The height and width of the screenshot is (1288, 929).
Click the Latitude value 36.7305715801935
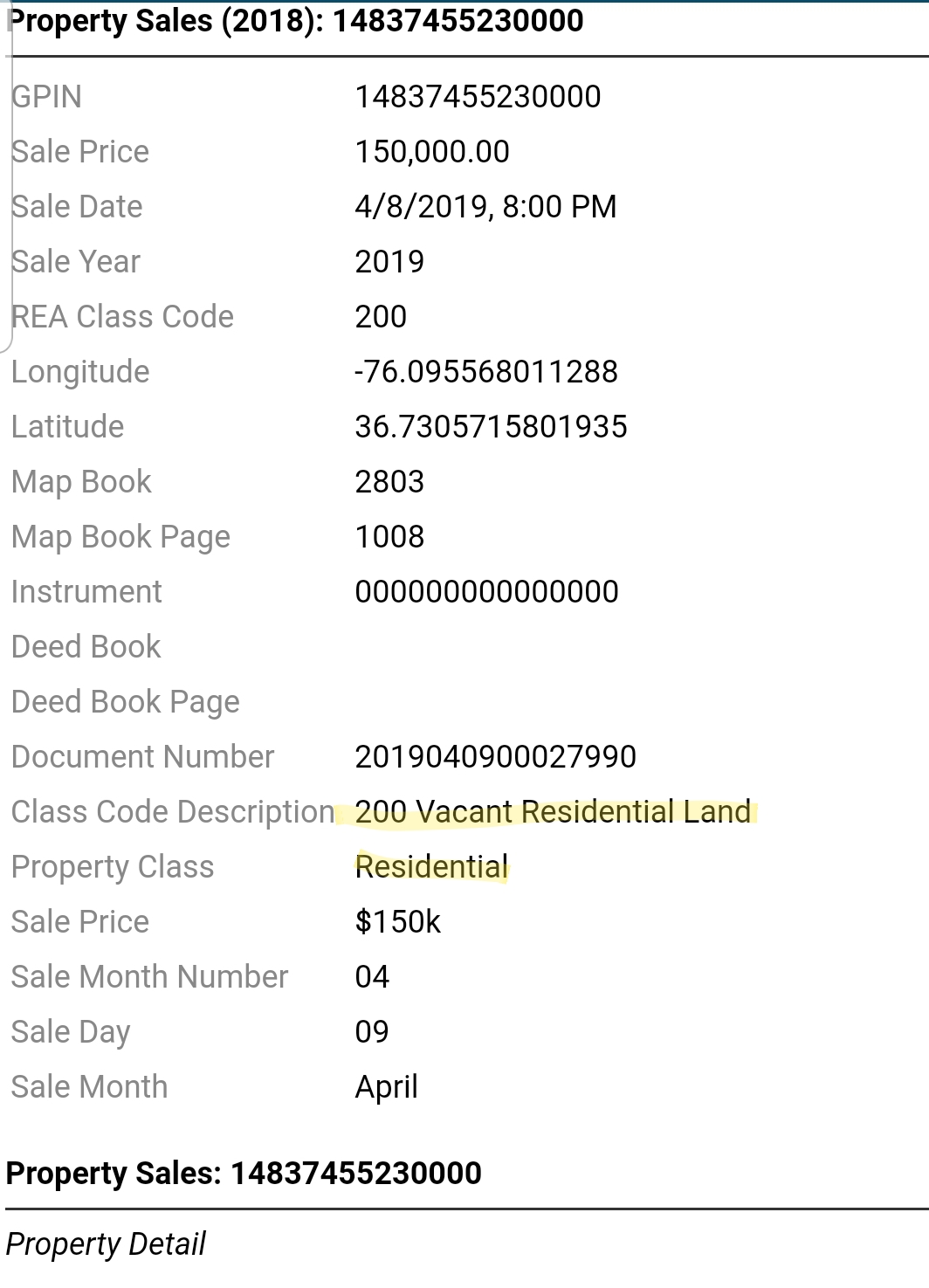pos(491,427)
